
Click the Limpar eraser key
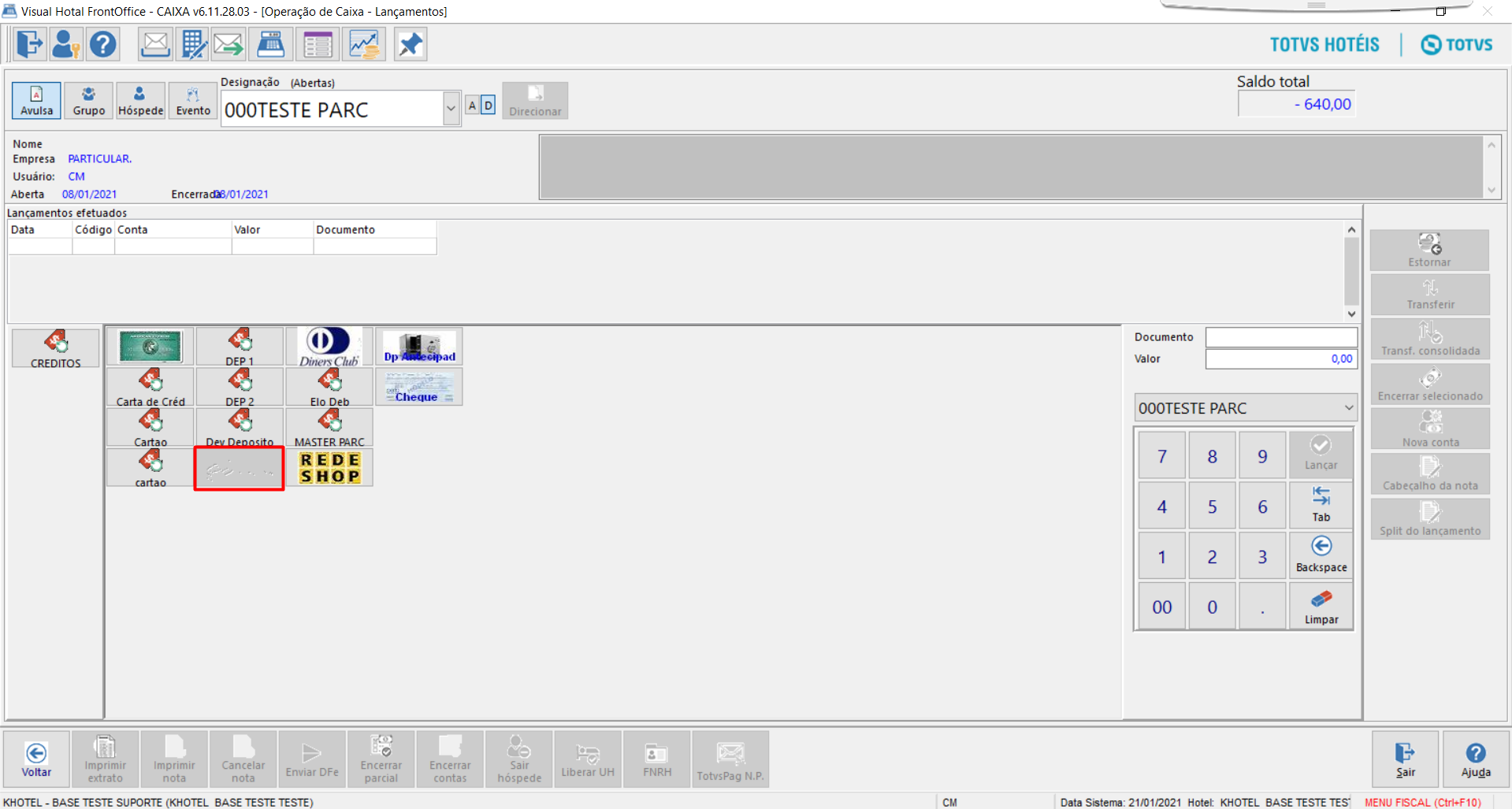(1321, 607)
